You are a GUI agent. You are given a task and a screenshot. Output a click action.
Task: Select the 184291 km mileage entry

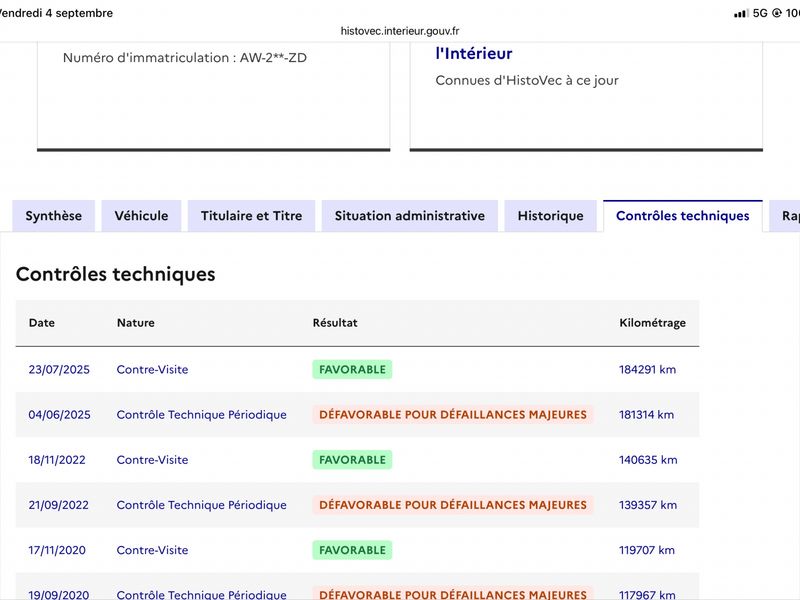point(647,369)
